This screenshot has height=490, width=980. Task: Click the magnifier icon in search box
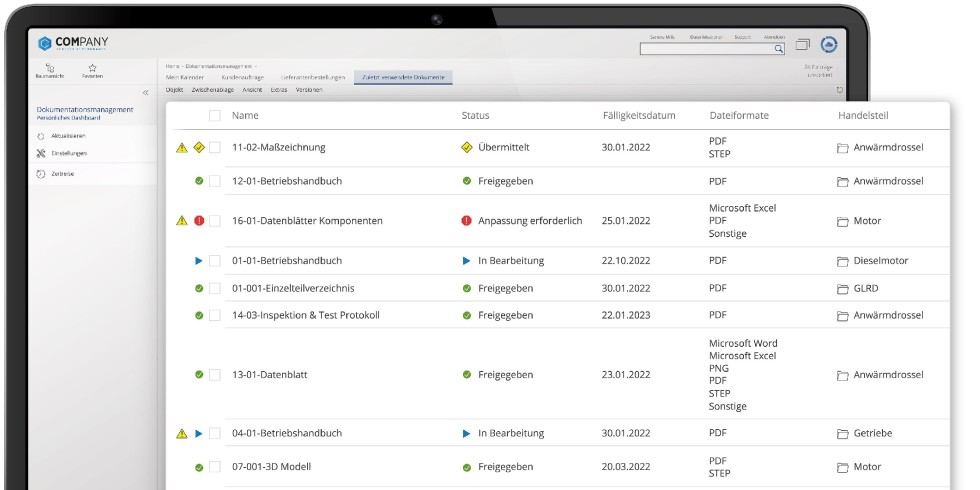pyautogui.click(x=778, y=48)
